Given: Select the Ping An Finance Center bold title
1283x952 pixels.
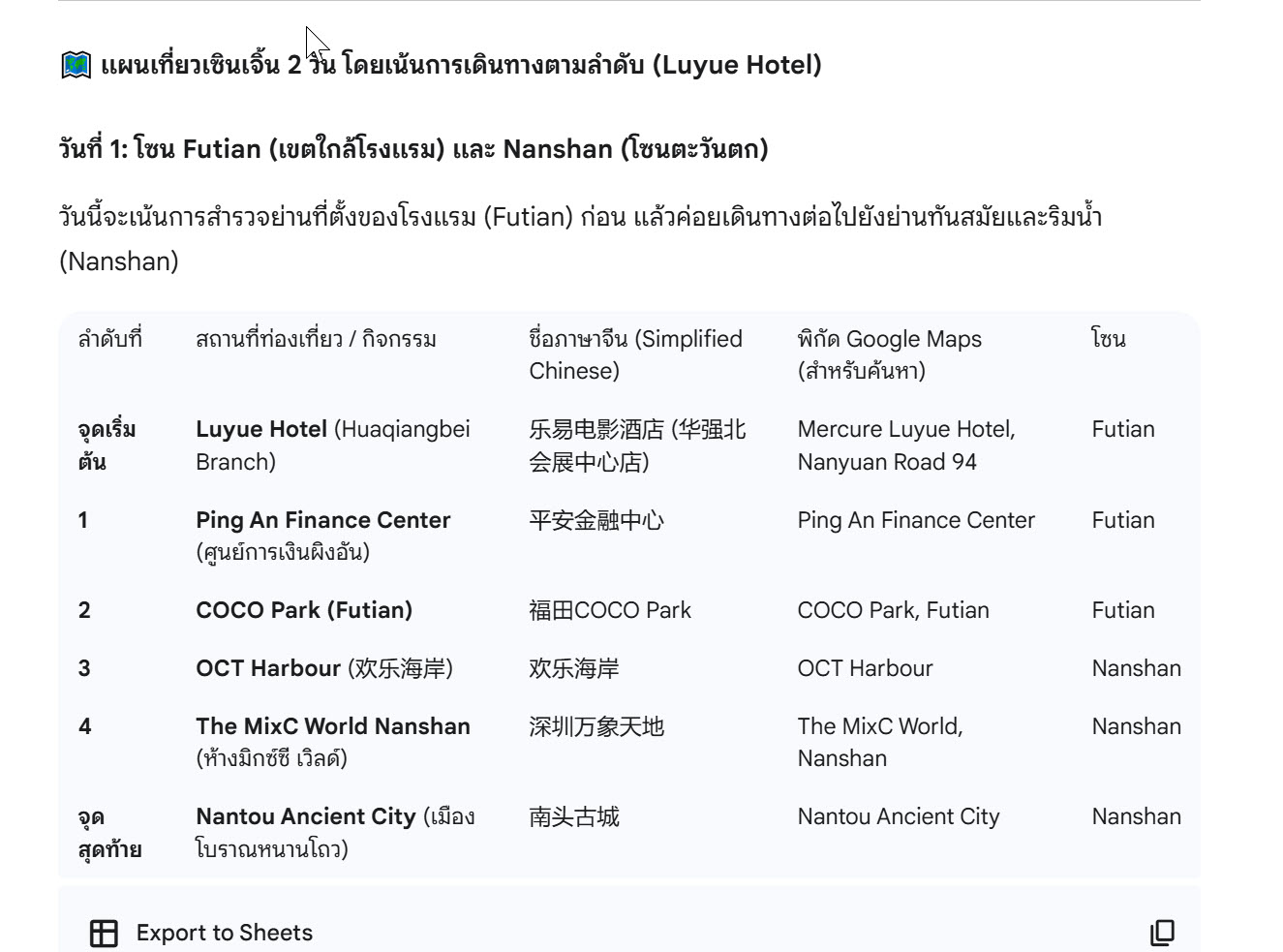Looking at the screenshot, I should 322,520.
